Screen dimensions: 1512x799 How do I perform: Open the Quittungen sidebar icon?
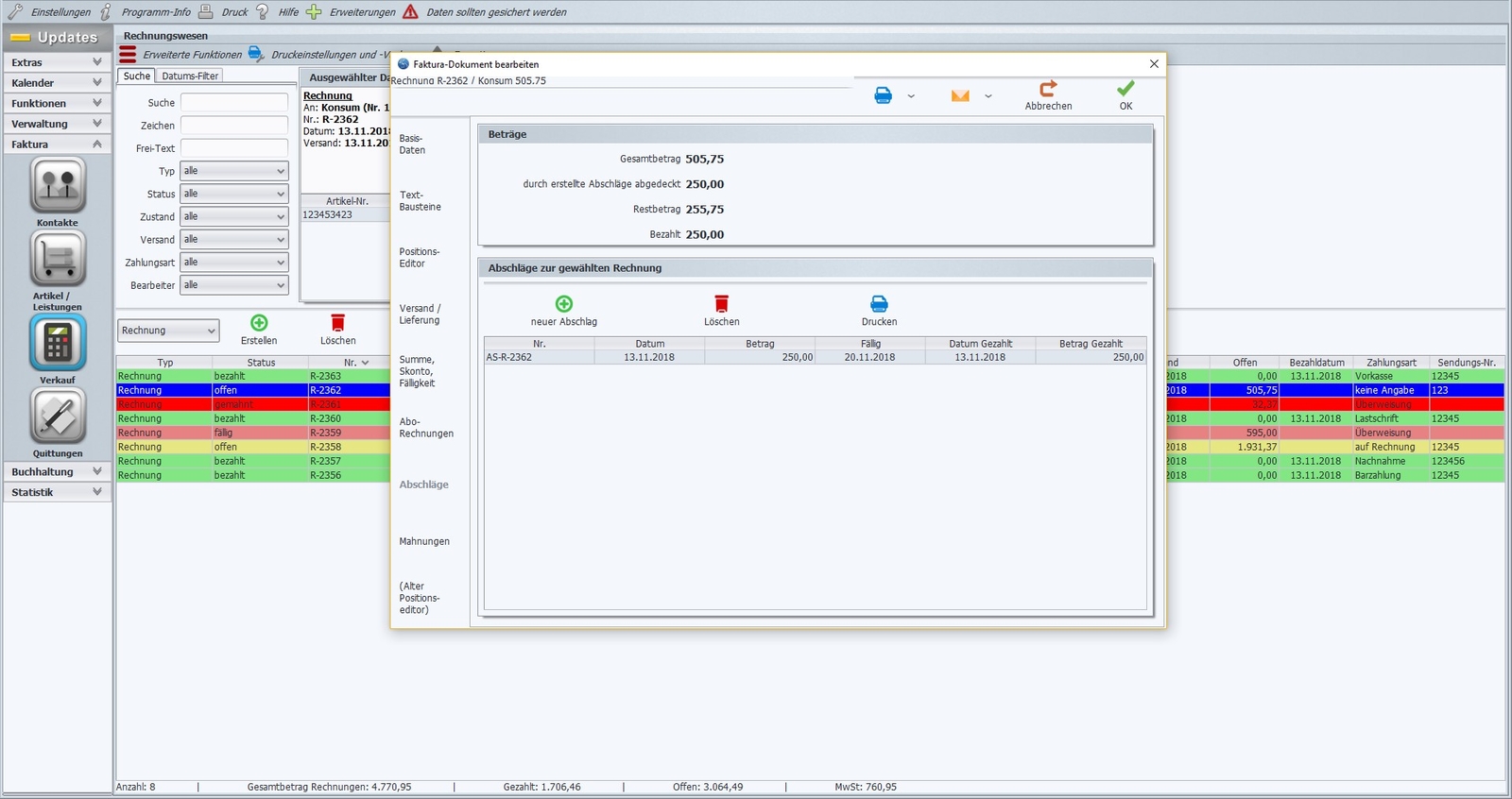click(x=58, y=416)
